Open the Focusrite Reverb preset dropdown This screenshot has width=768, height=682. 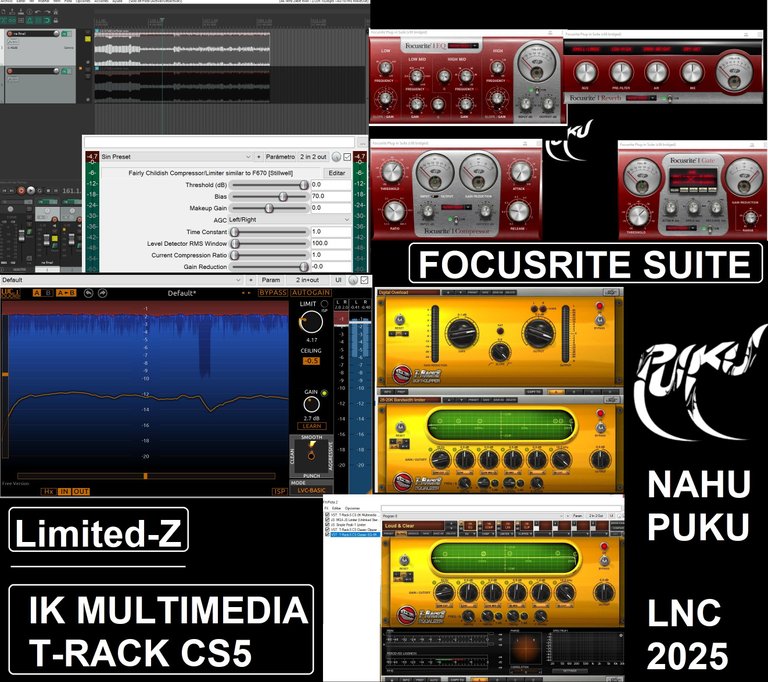point(641,98)
